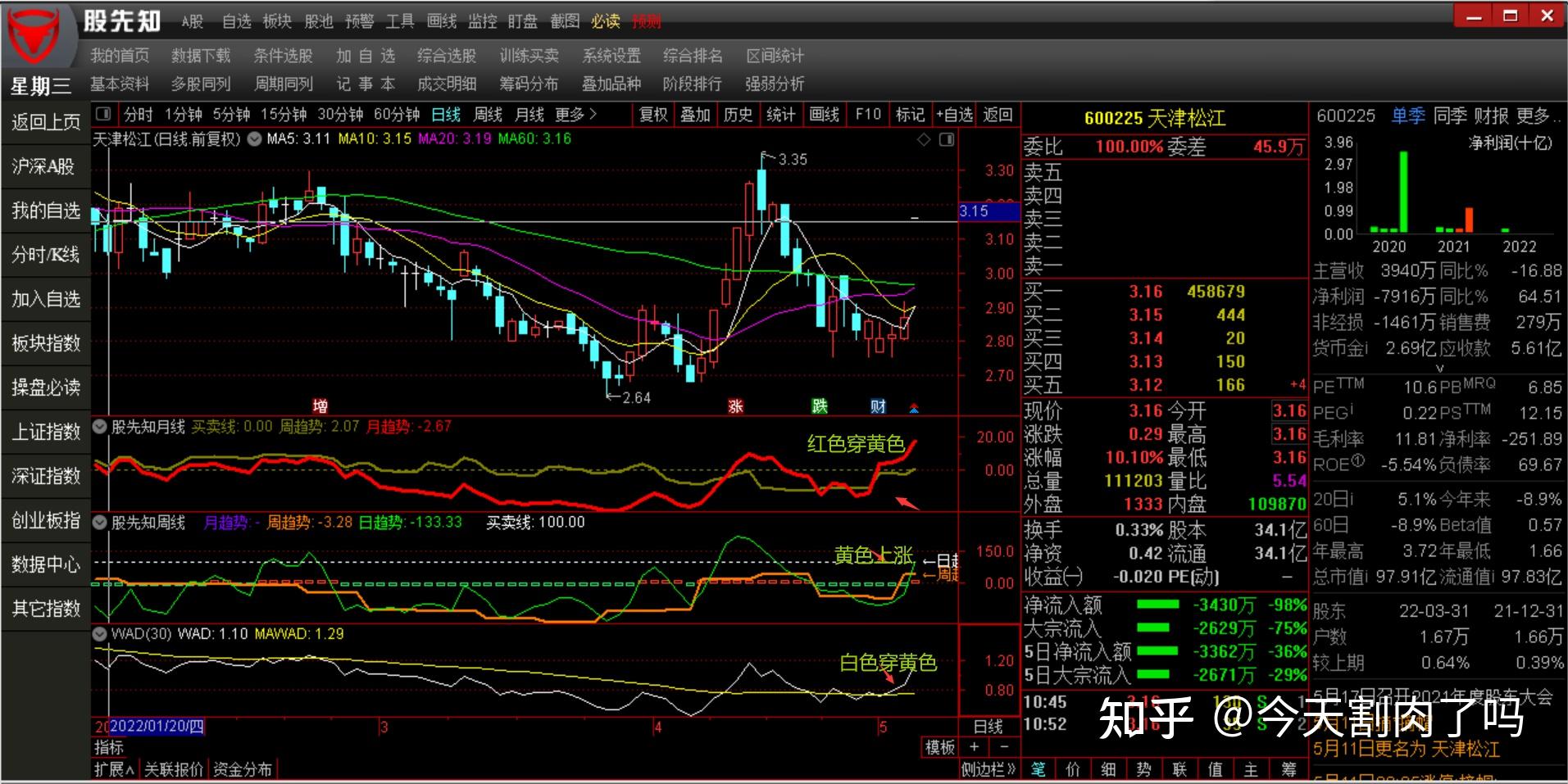Select the 周线 weekly period
This screenshot has width=1568, height=784.
(x=488, y=115)
